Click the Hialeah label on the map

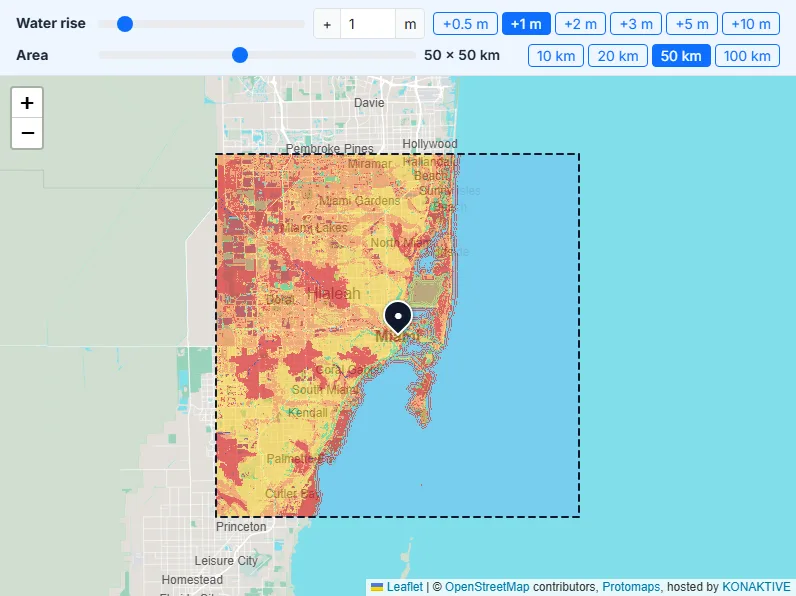pyautogui.click(x=334, y=293)
